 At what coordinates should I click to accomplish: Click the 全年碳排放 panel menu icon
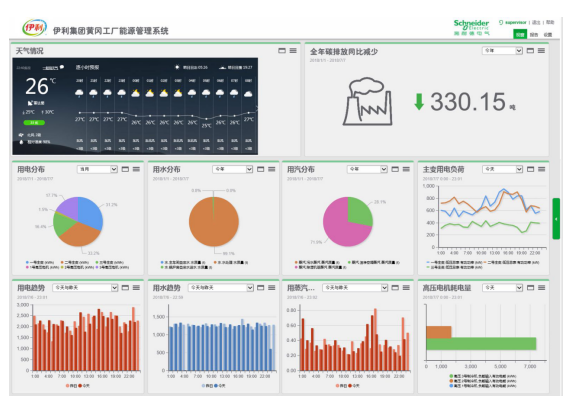click(542, 51)
